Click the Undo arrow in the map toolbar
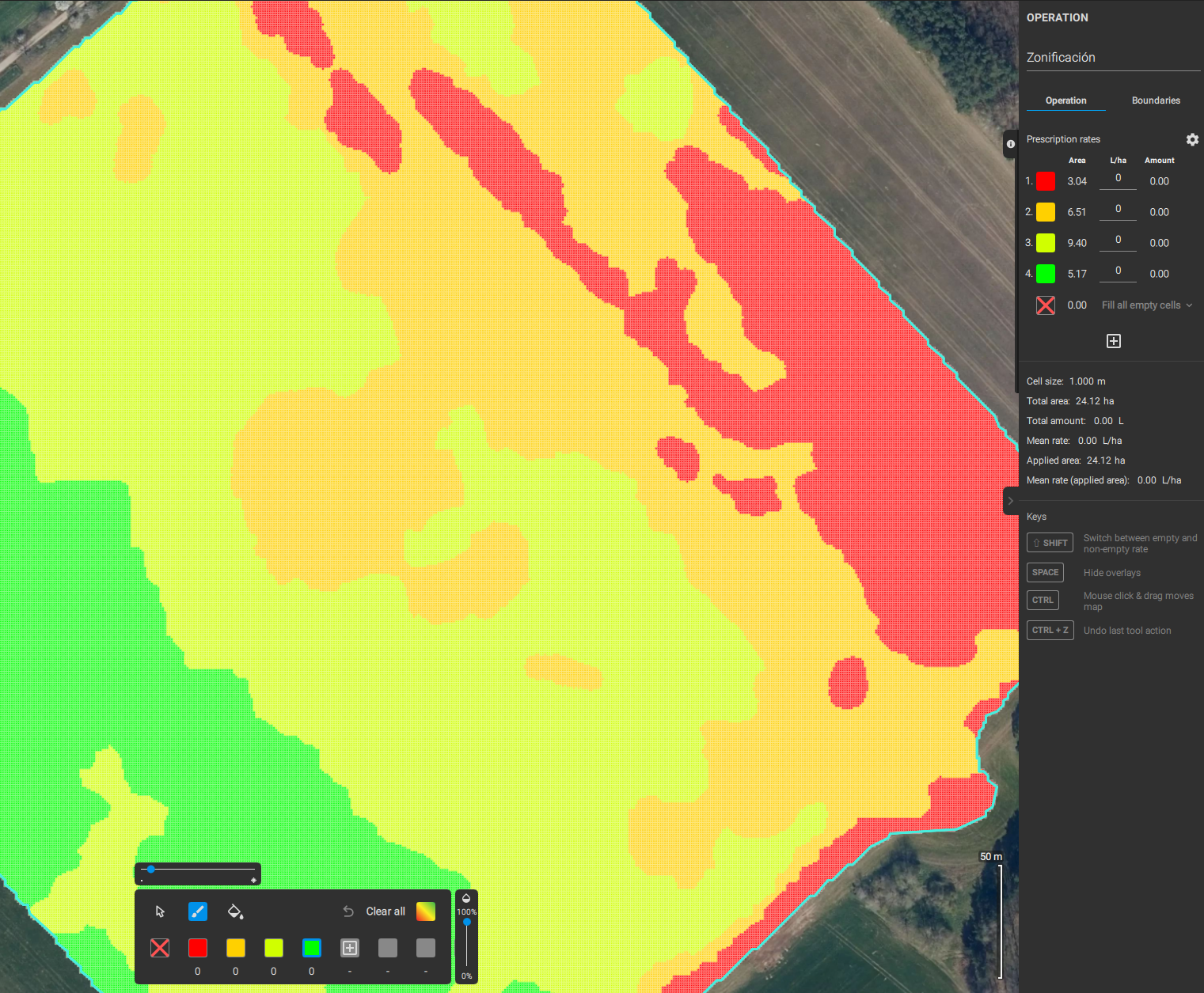Viewport: 1204px width, 993px height. pos(348,911)
